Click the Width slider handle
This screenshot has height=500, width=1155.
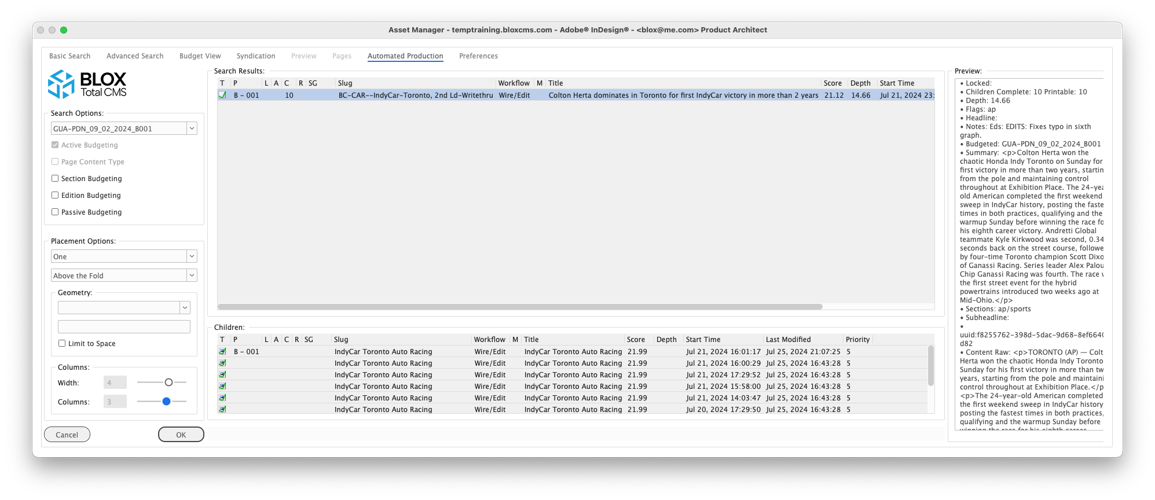(x=169, y=382)
